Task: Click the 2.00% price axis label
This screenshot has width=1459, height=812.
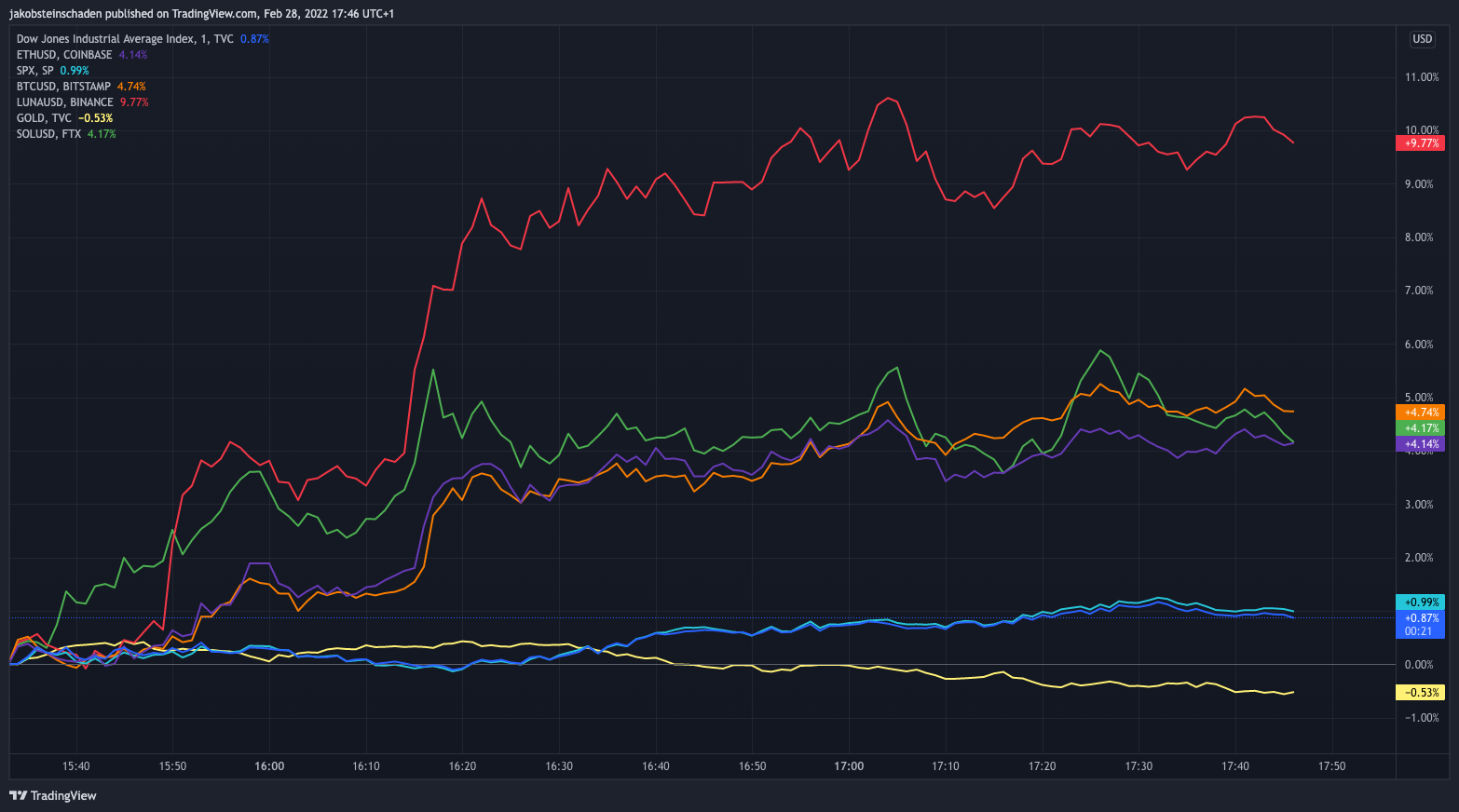Action: click(1419, 558)
